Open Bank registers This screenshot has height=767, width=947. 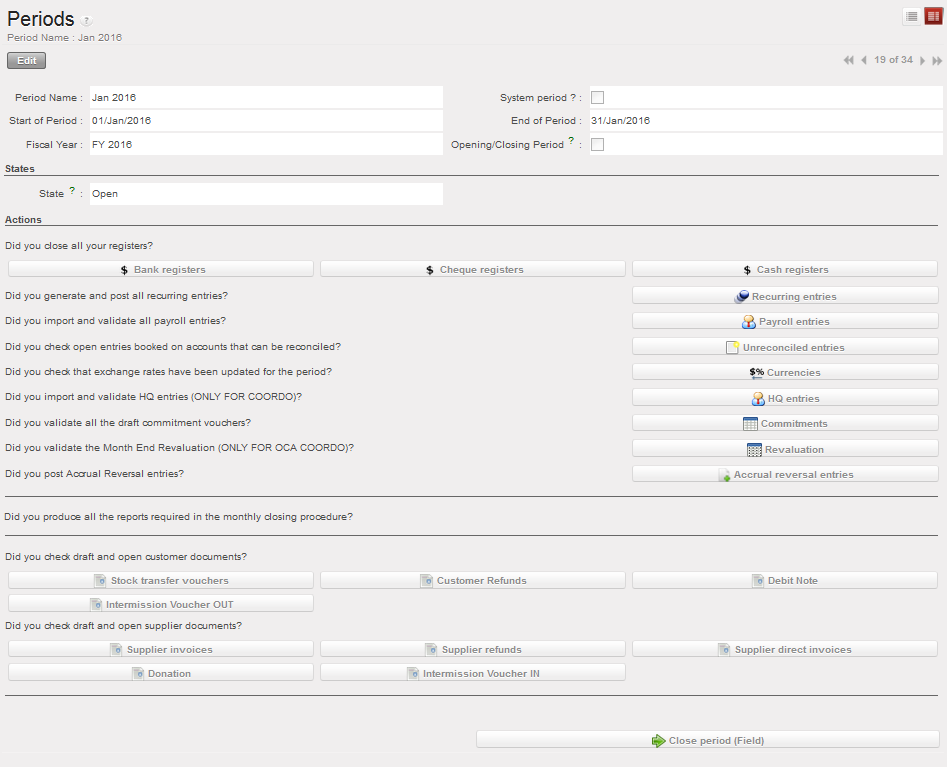click(161, 269)
